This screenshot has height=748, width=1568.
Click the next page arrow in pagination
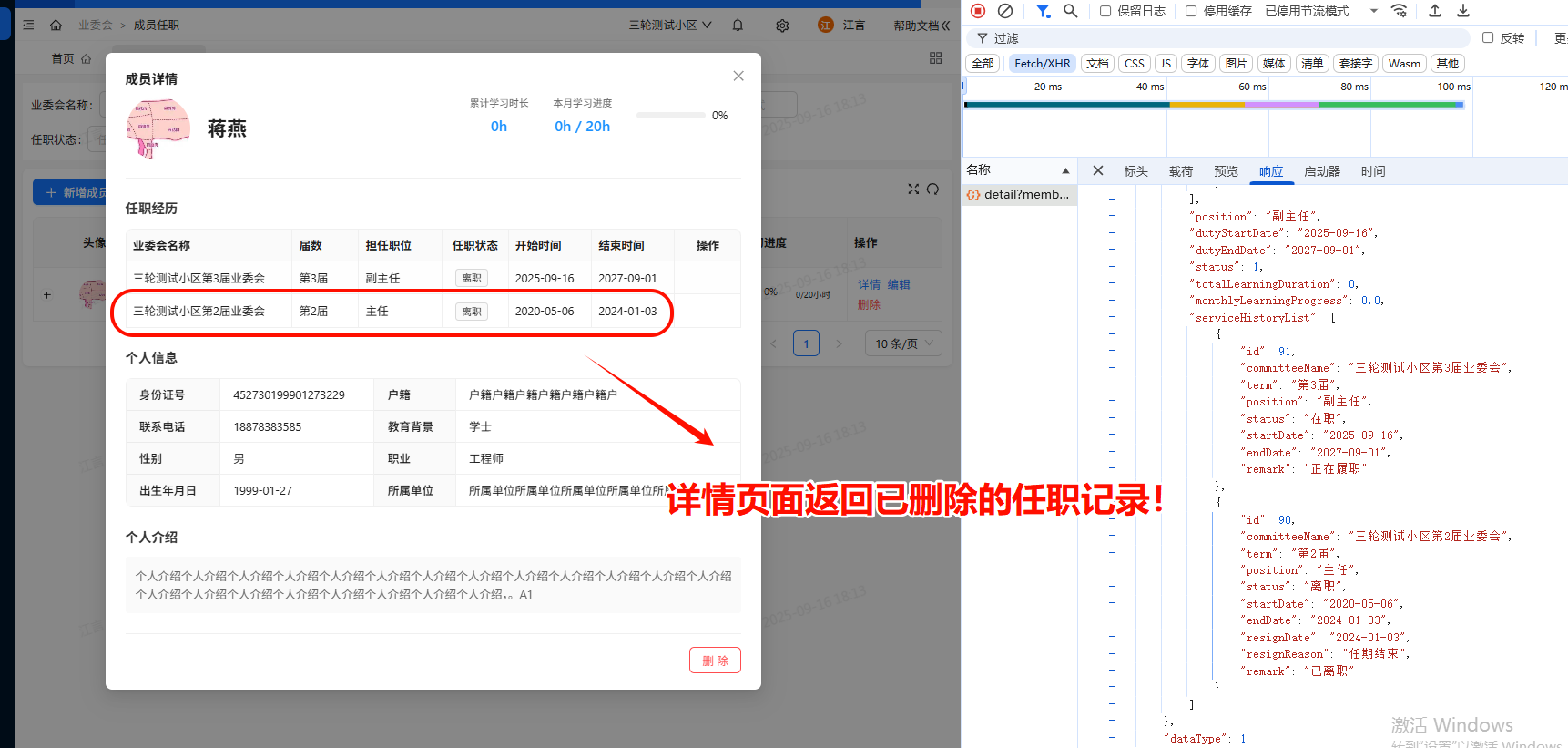coord(839,343)
